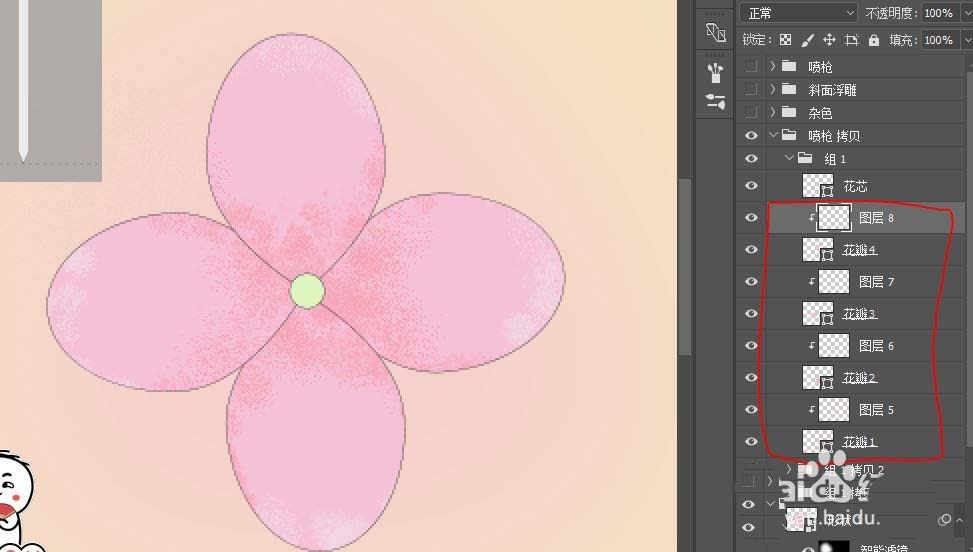The image size is (973, 552).
Task: Click the lock transparent pixels icon
Action: coord(785,40)
